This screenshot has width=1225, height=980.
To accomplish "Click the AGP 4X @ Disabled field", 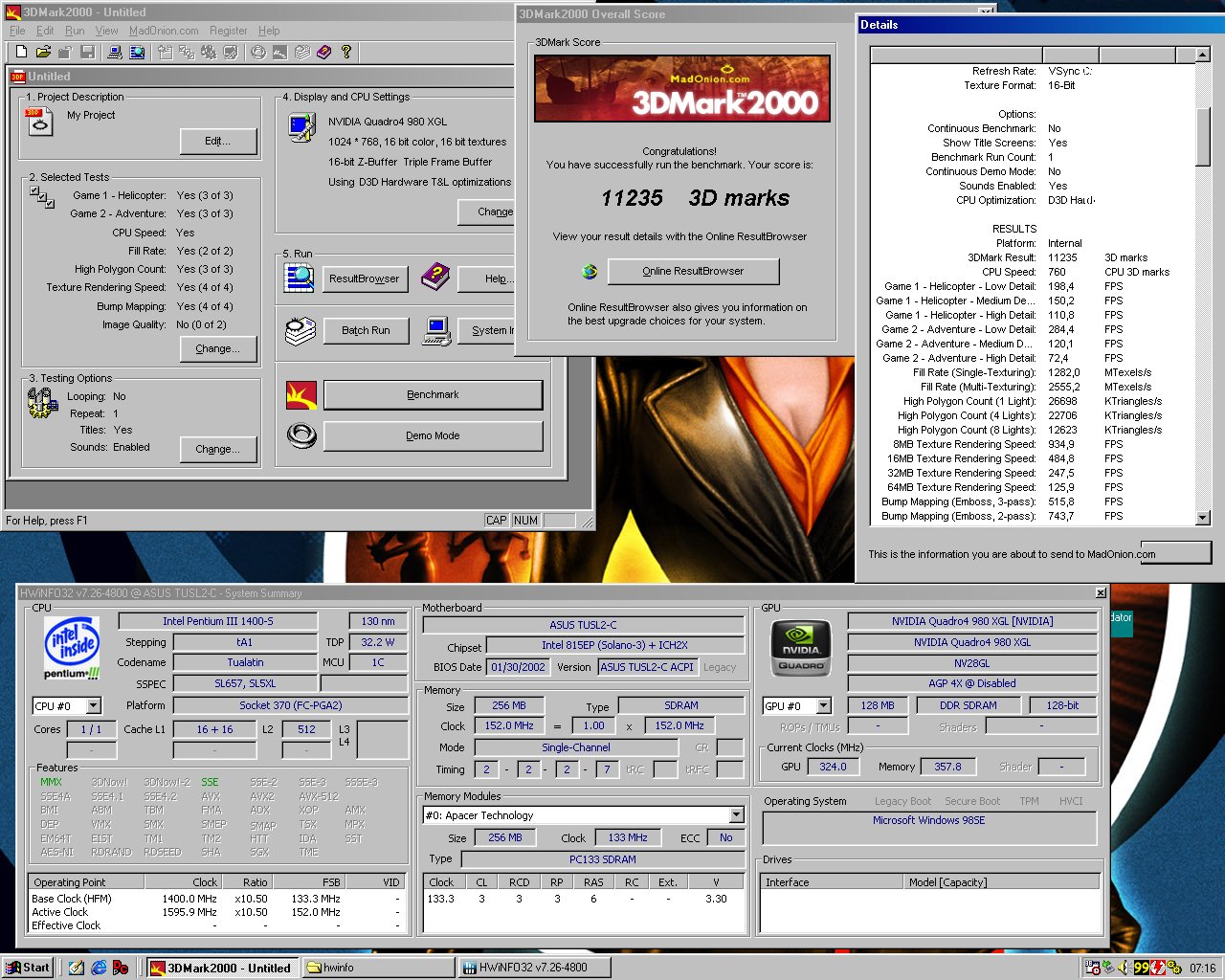I will pyautogui.click(x=971, y=683).
